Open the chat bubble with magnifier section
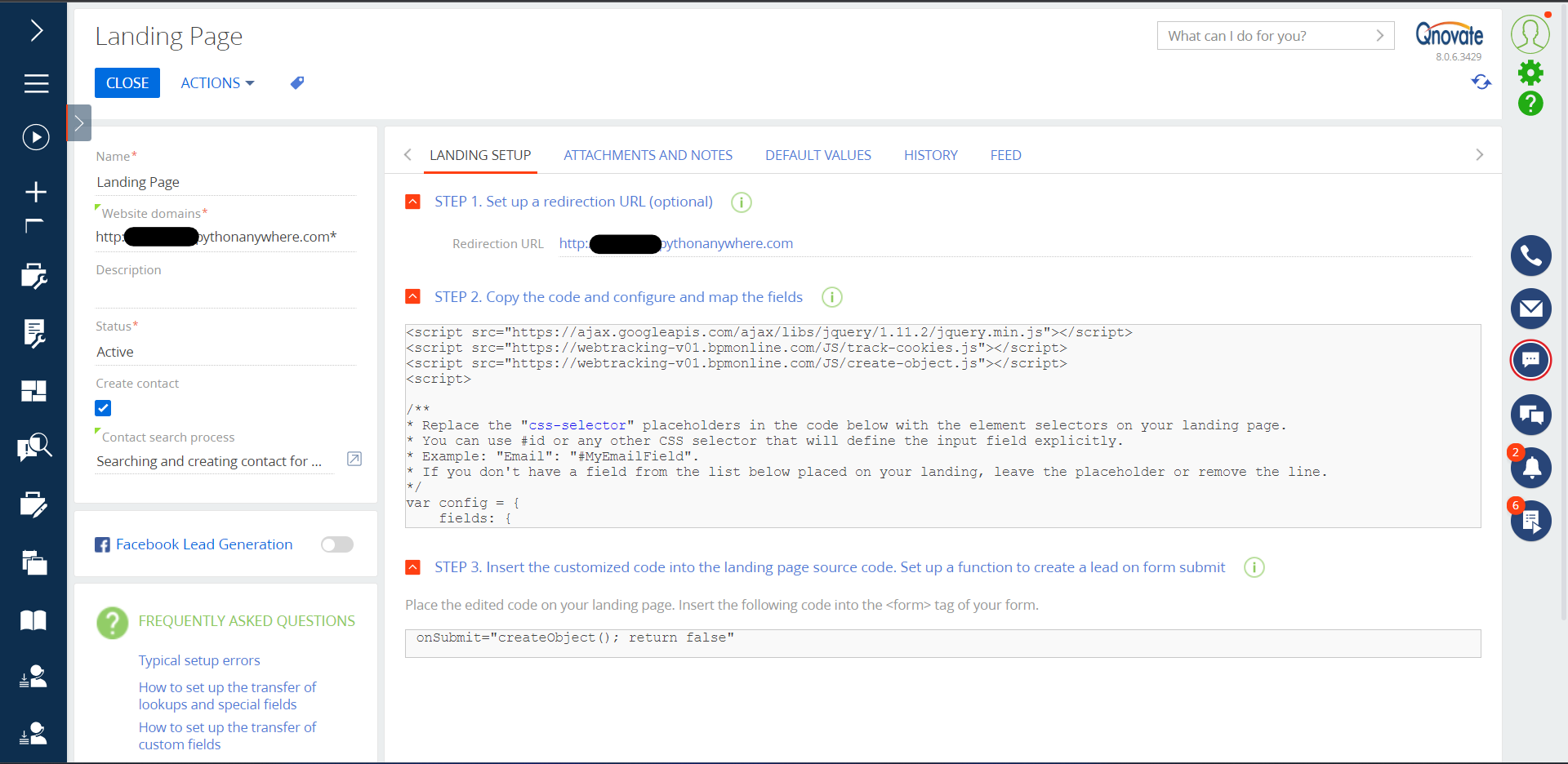This screenshot has height=764, width=1568. 34,448
